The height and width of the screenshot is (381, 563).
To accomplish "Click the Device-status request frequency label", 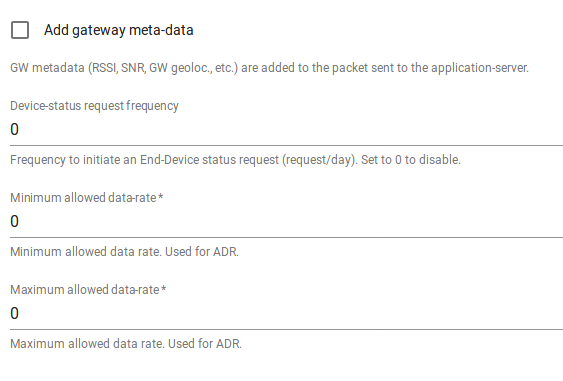I will (x=94, y=106).
